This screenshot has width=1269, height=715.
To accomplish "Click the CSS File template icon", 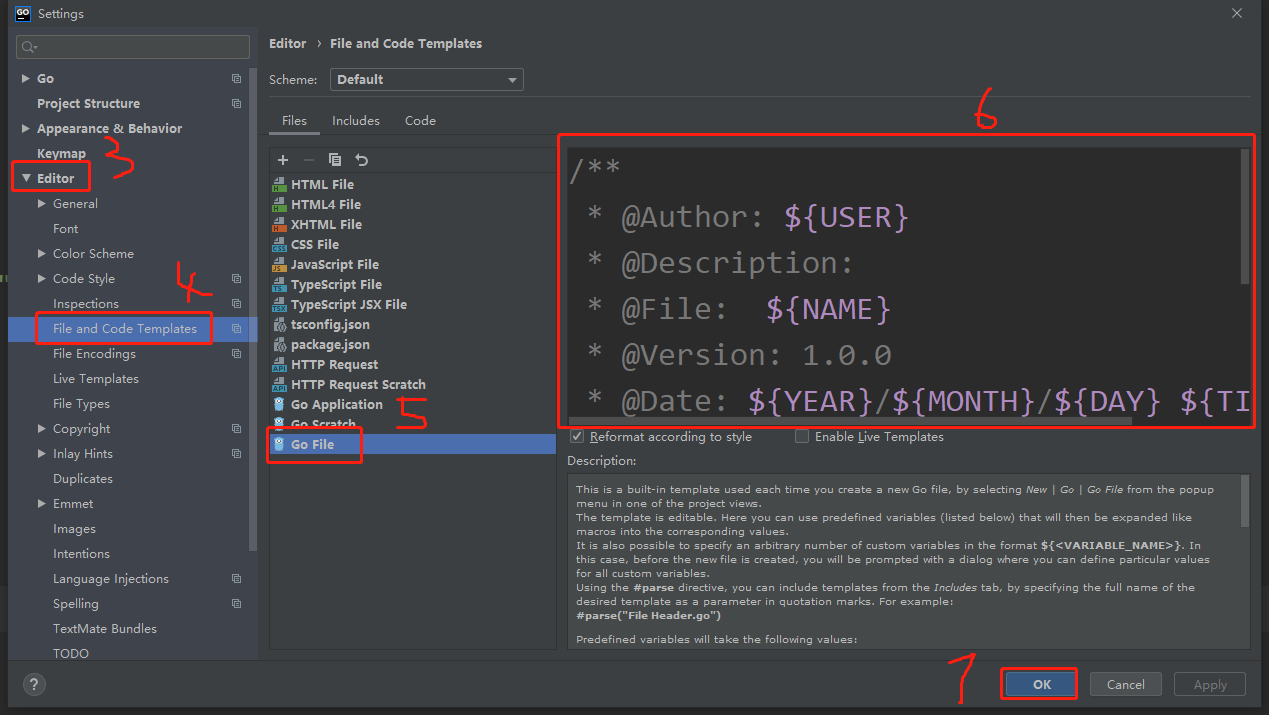I will (x=279, y=244).
